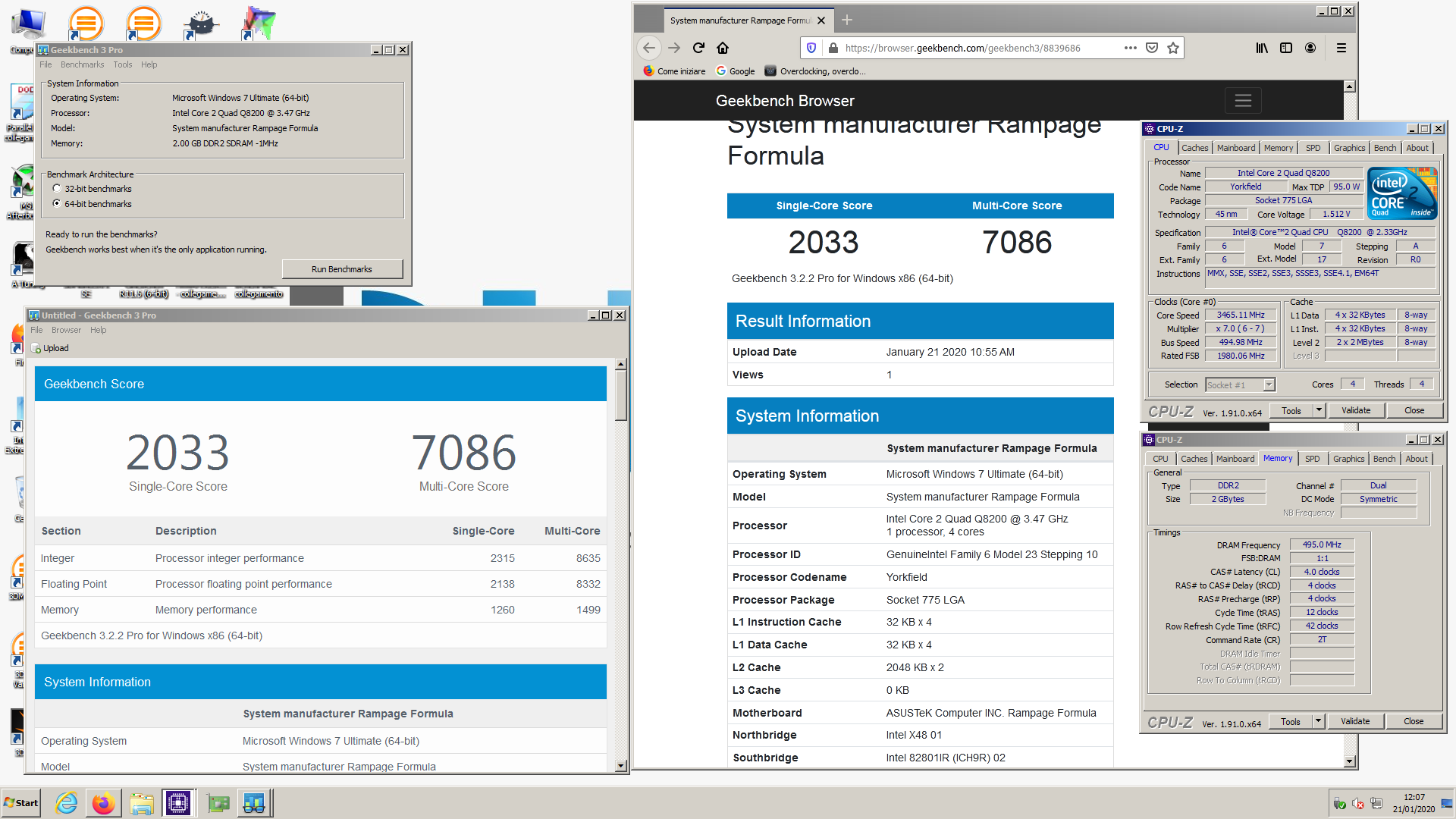Click browser page scrollbar down arrow
This screenshot has height=819, width=1456.
[x=1349, y=761]
